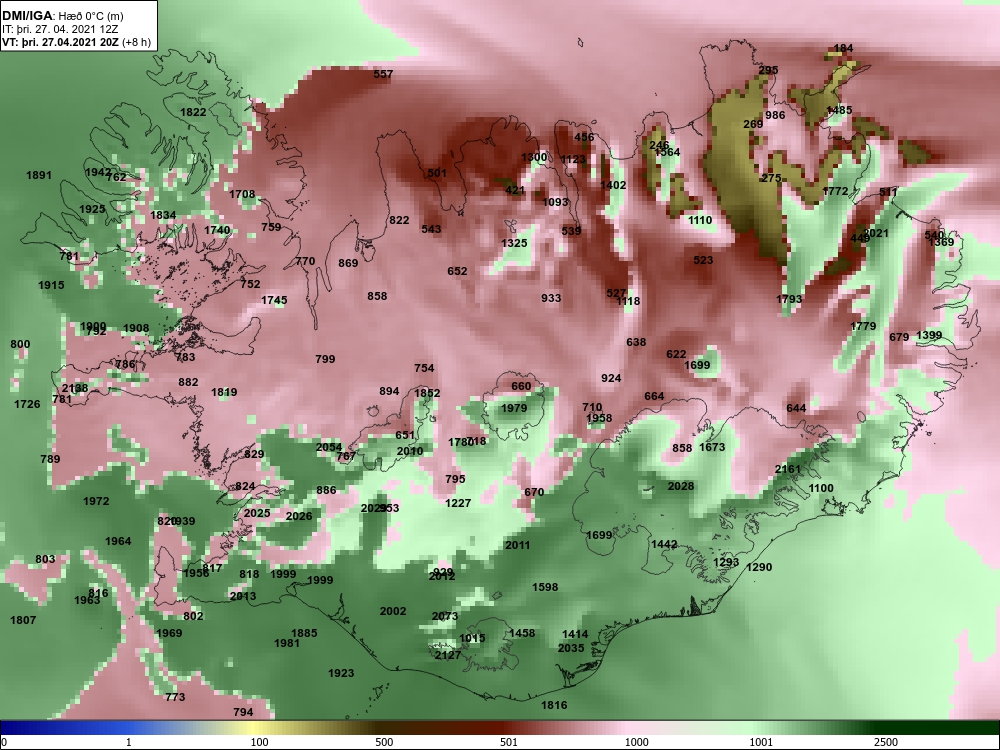1000x750 pixels.
Task: Select the map value 894
Action: [389, 392]
